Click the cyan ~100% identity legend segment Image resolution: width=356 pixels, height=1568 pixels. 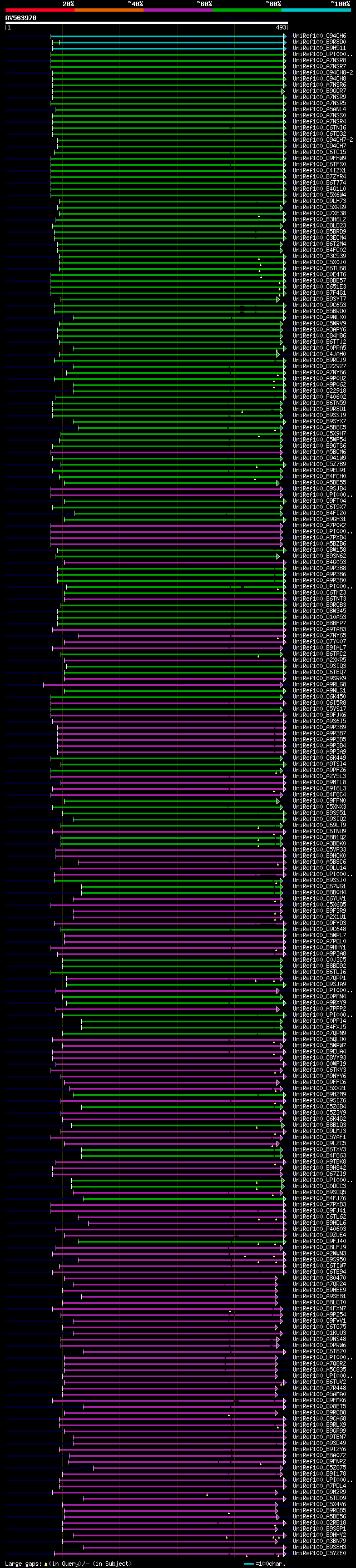pos(316,10)
